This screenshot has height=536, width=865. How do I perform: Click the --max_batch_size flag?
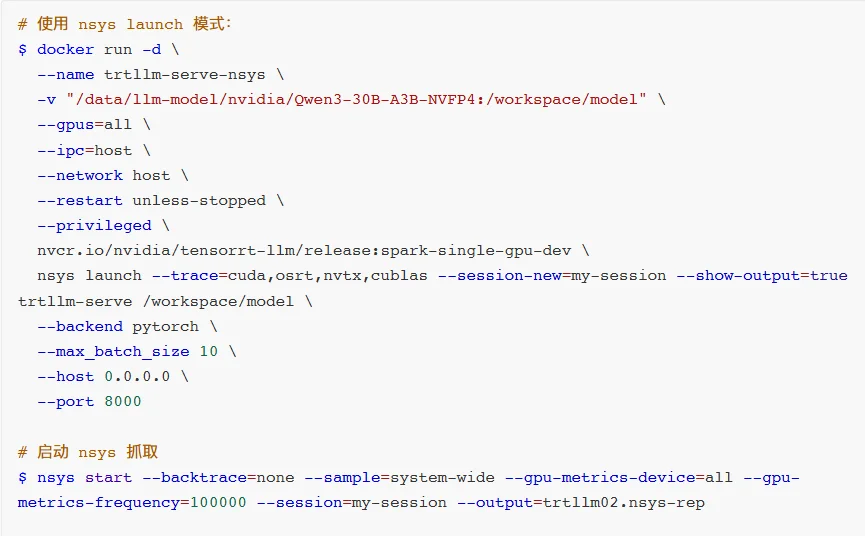pos(113,351)
